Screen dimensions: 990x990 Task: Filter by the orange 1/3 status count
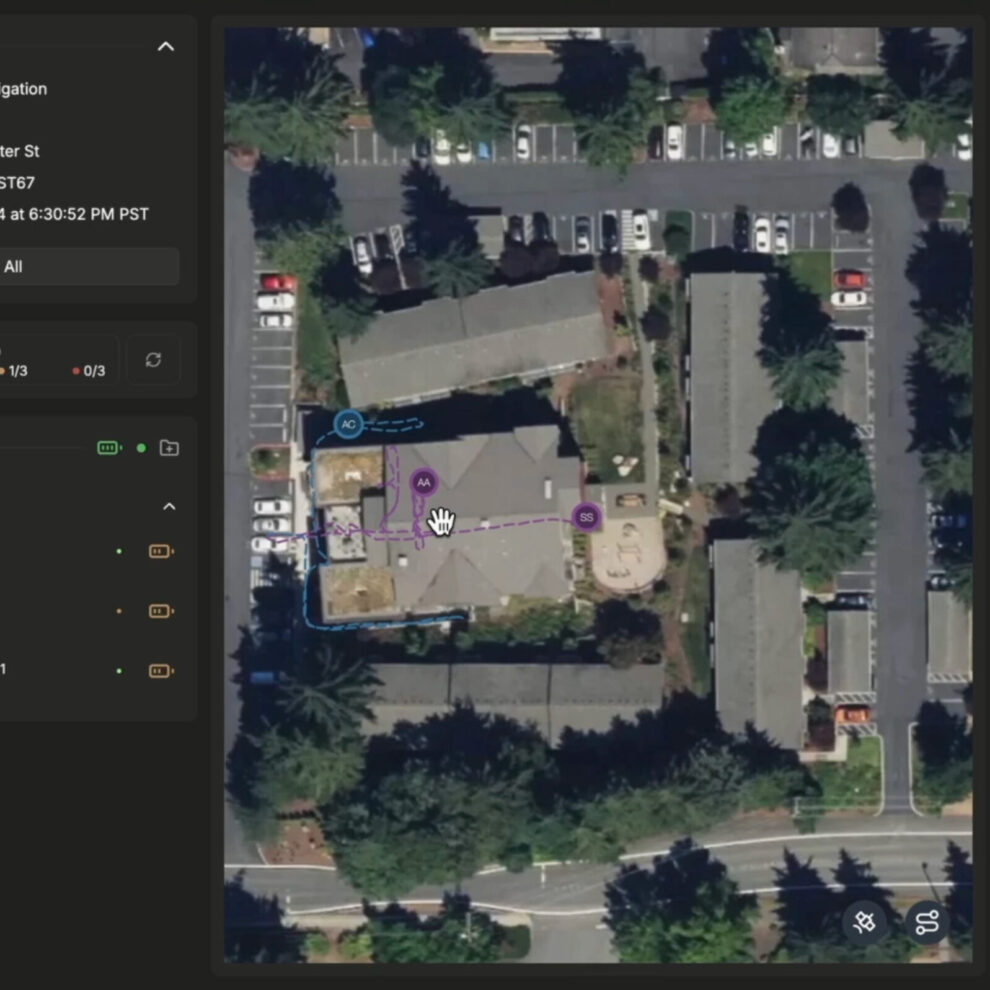tap(14, 371)
